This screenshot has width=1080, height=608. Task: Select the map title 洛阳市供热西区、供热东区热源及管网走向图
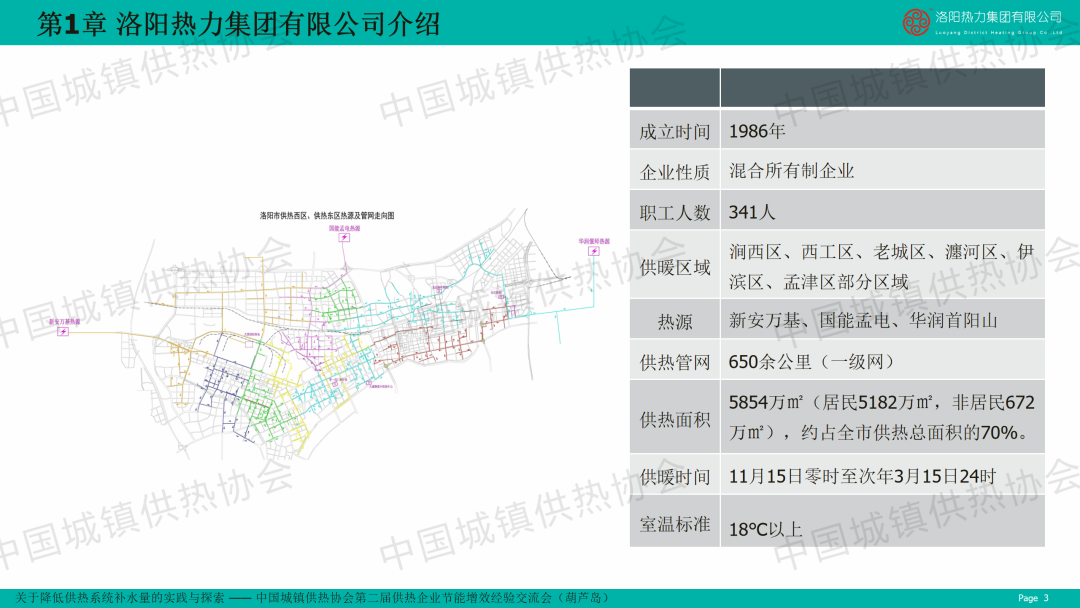coord(327,215)
